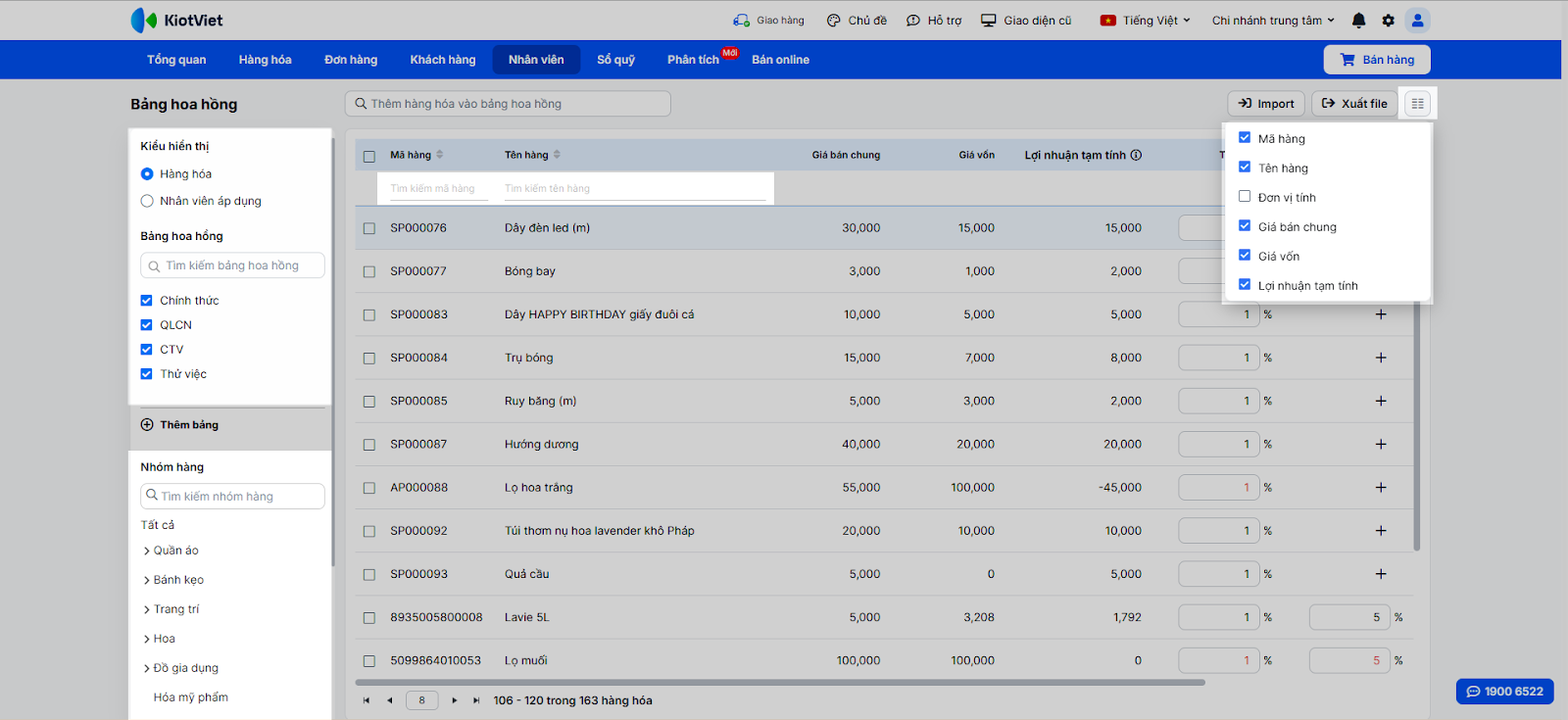
Task: Click the info icon beside Lợi nhuận tạm tính
Action: 1137,155
